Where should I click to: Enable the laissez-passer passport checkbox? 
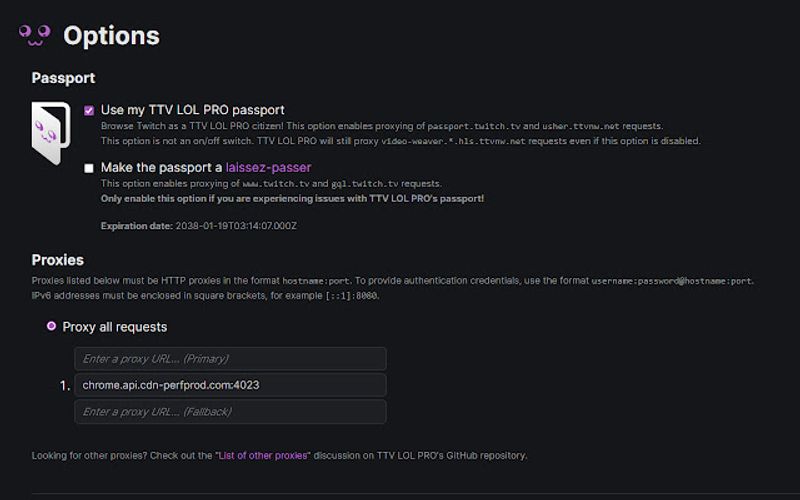(x=89, y=168)
